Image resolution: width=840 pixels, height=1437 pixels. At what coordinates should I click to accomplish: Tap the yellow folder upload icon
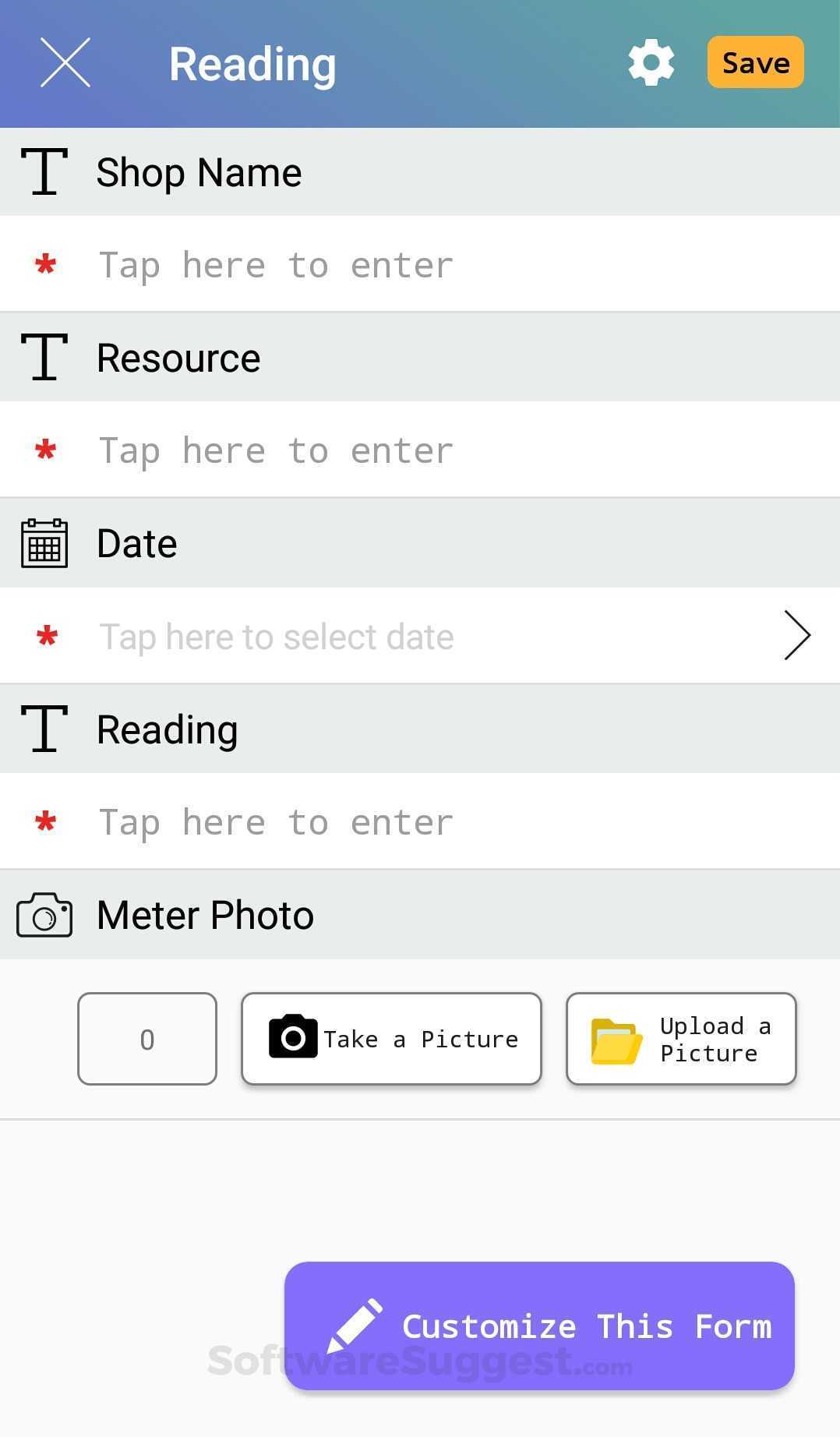point(616,1040)
